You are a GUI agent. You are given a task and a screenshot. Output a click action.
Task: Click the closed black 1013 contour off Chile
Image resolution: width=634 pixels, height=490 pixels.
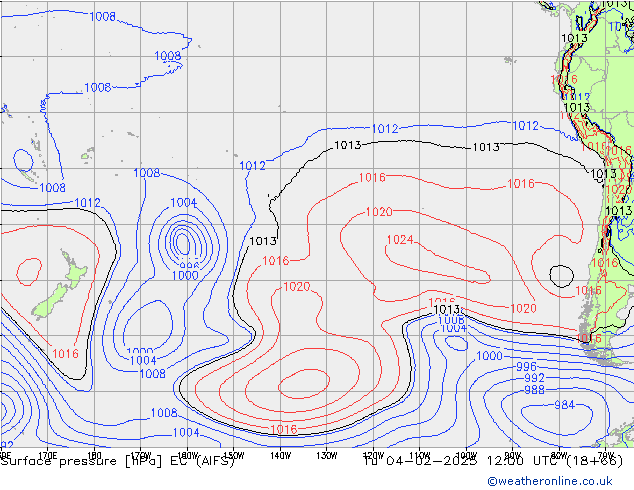[x=561, y=276]
